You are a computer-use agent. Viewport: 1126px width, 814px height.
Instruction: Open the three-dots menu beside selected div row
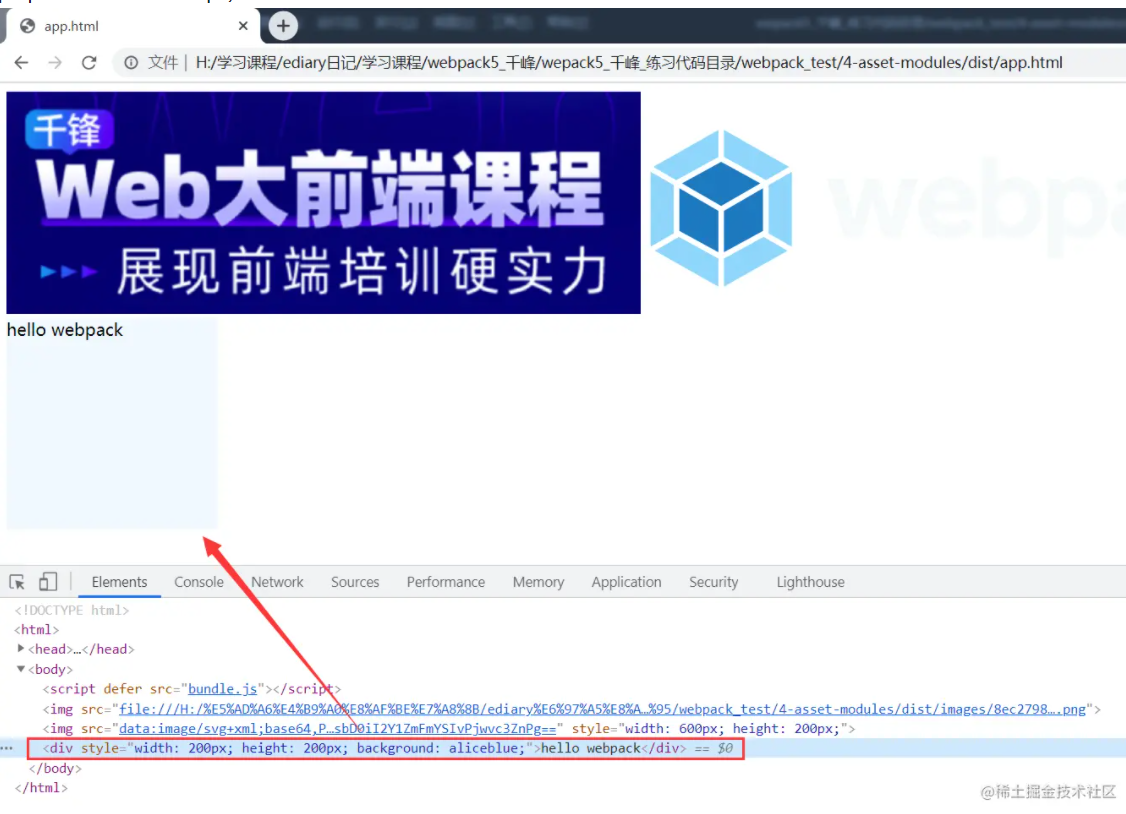(7, 748)
